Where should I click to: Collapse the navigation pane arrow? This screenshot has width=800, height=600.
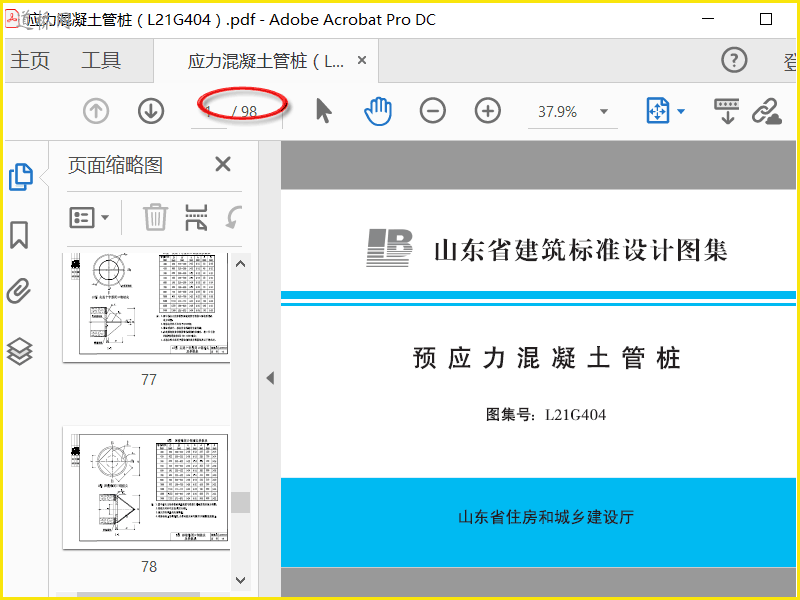point(270,378)
